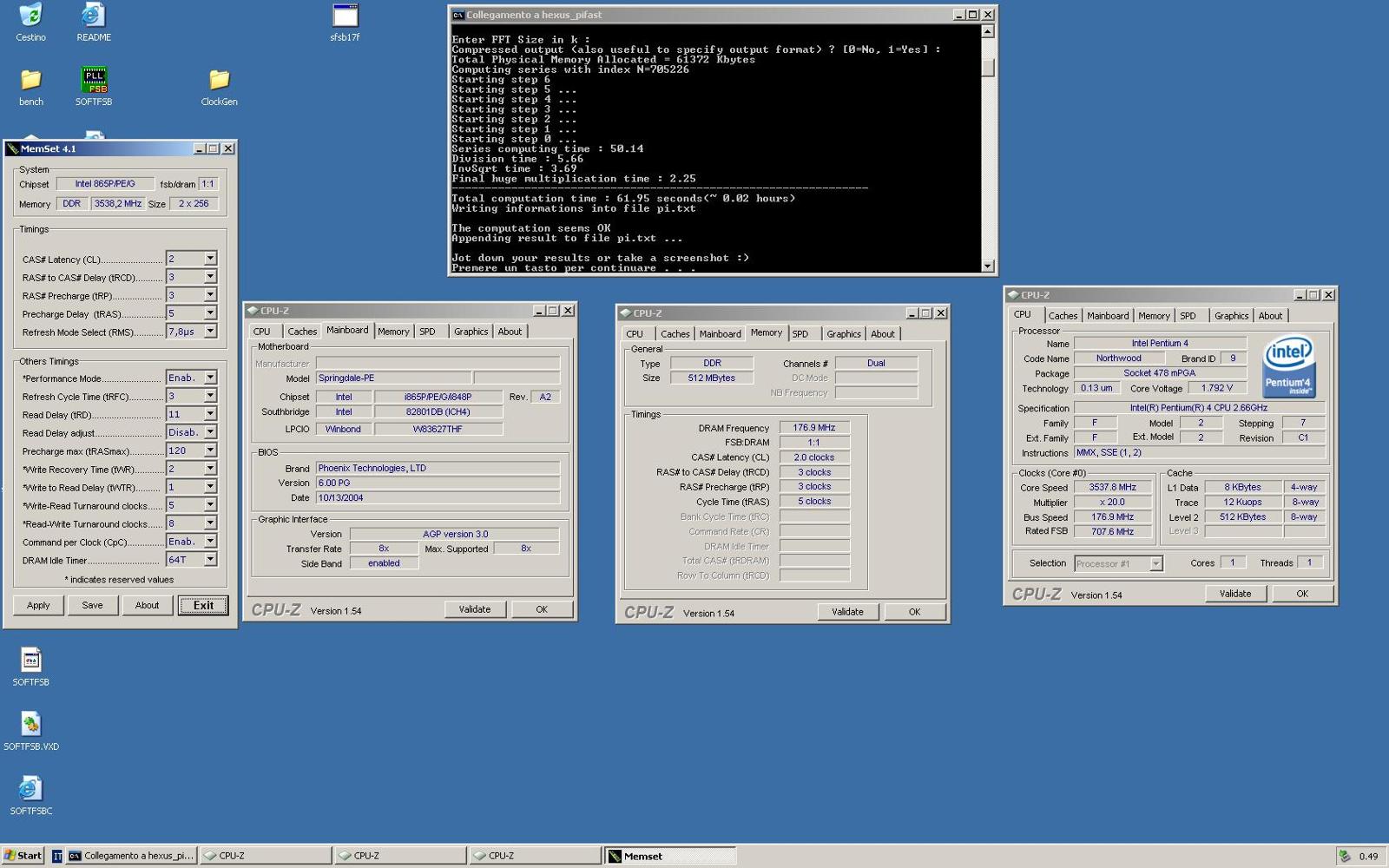
Task: Click console scrollbar down arrow
Action: pyautogui.click(x=988, y=266)
